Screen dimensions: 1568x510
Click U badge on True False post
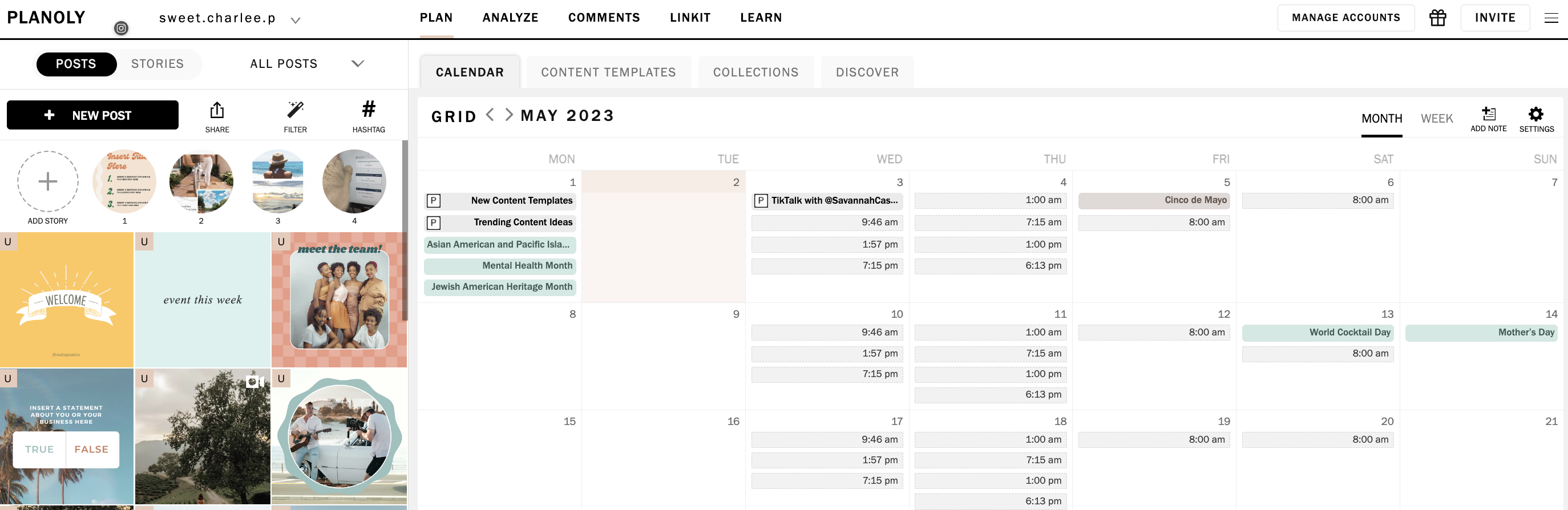coord(8,379)
